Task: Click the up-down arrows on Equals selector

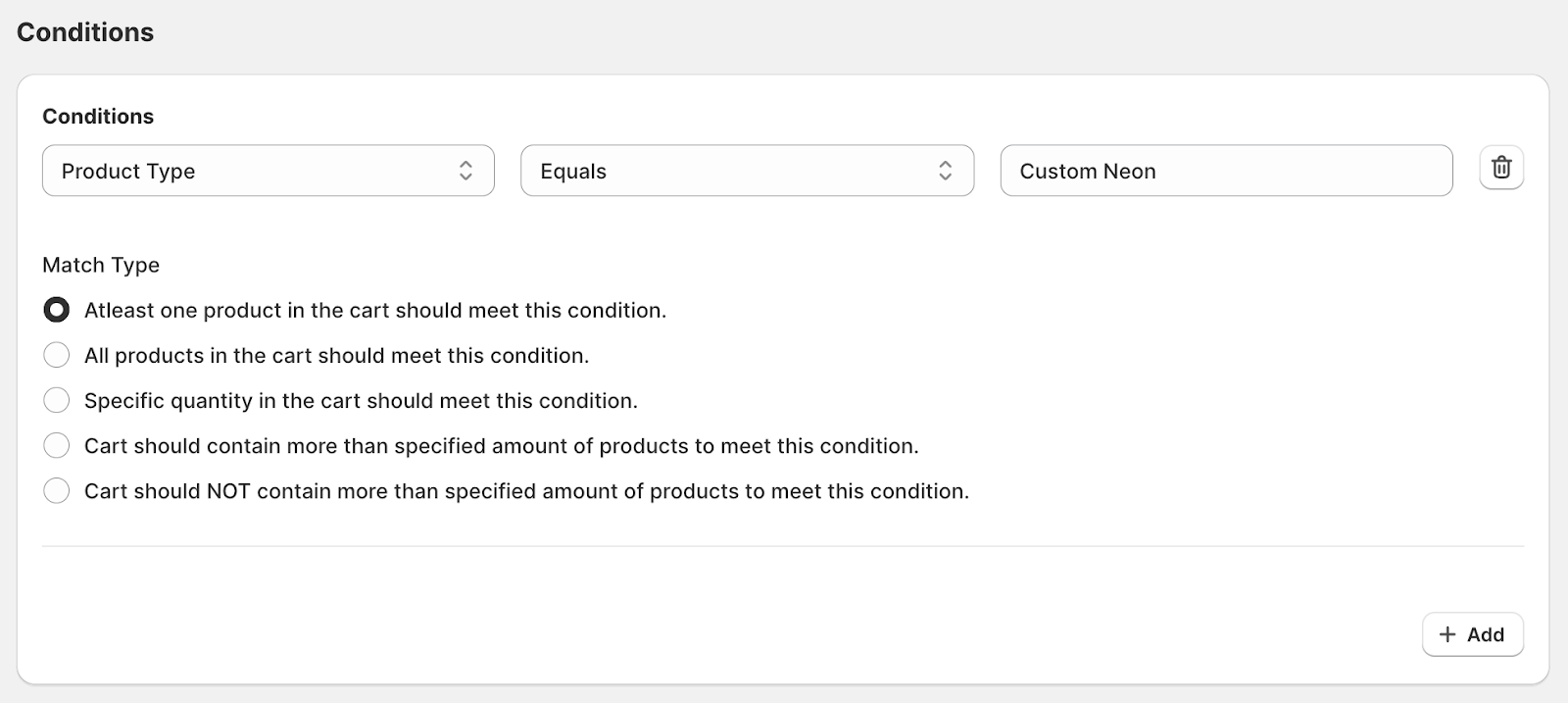Action: pyautogui.click(x=945, y=171)
